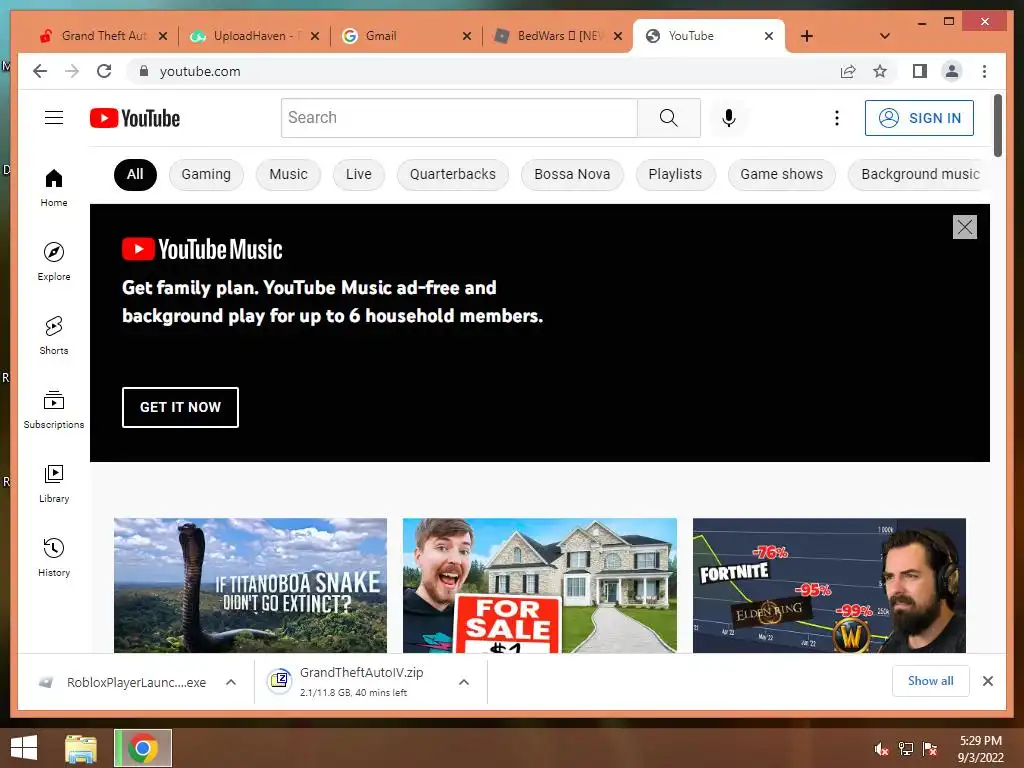Expand GrandTheftAutoIV.zip download options
This screenshot has height=768, width=1024.
[464, 682]
